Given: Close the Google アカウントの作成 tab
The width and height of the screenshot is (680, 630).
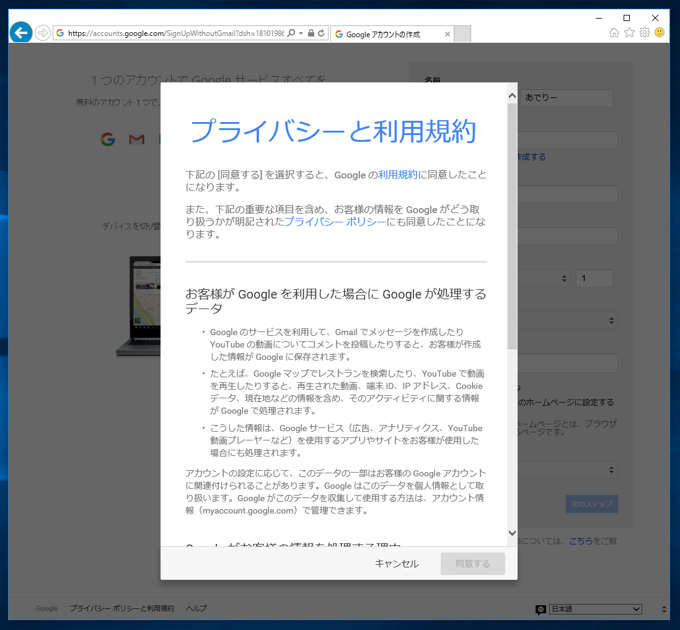Looking at the screenshot, I should (x=447, y=34).
